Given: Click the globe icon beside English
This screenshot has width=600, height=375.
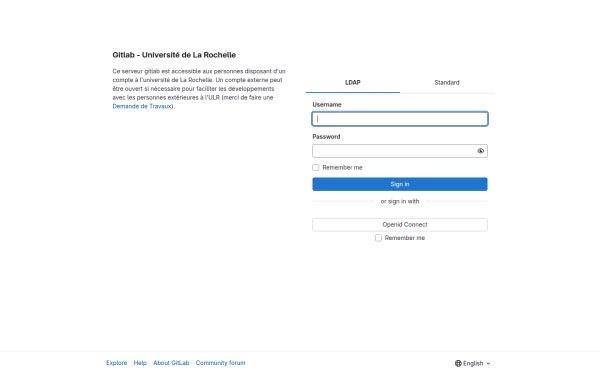Looking at the screenshot, I should coord(458,363).
